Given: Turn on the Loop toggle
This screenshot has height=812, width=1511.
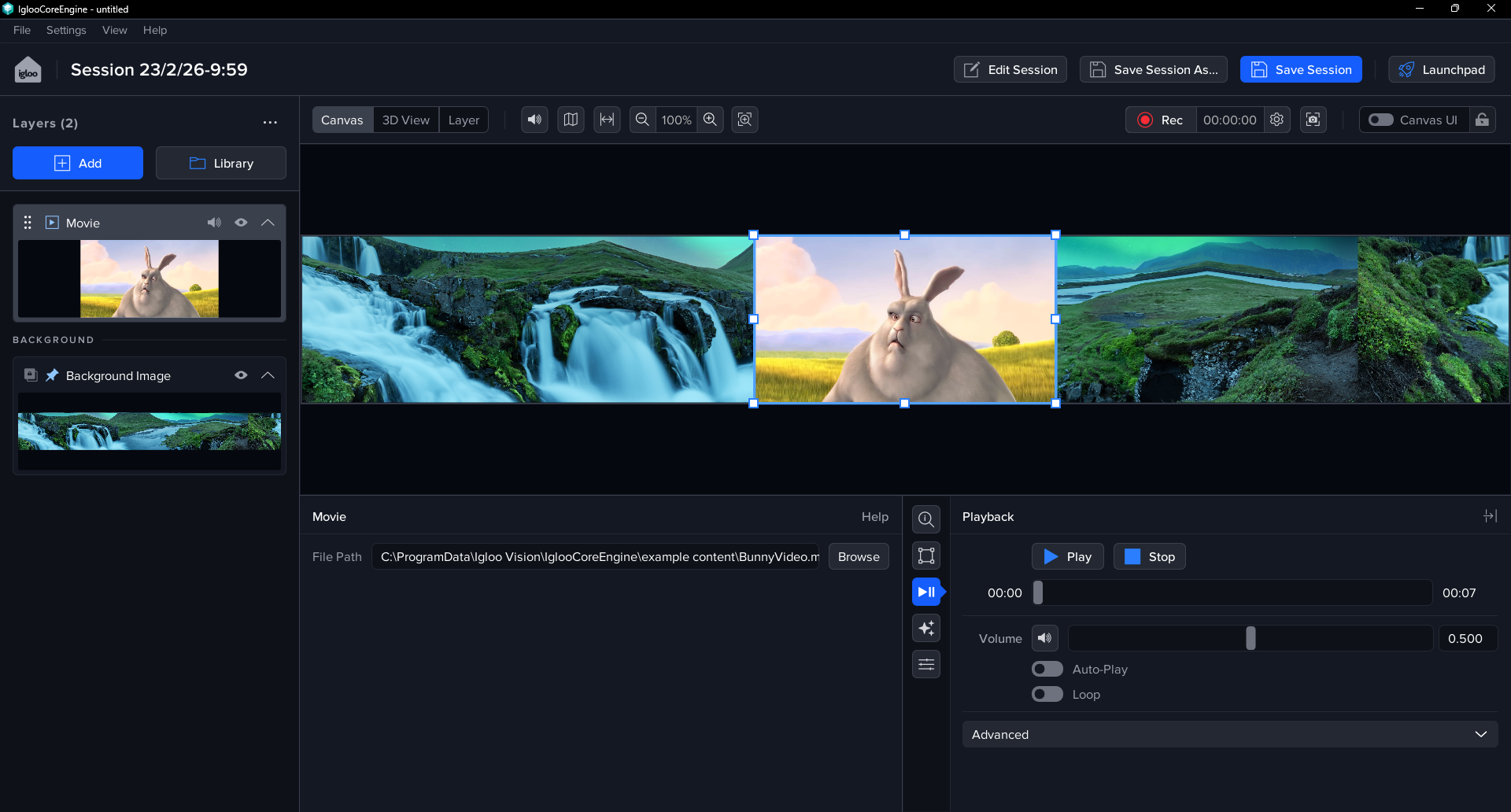Looking at the screenshot, I should point(1047,694).
